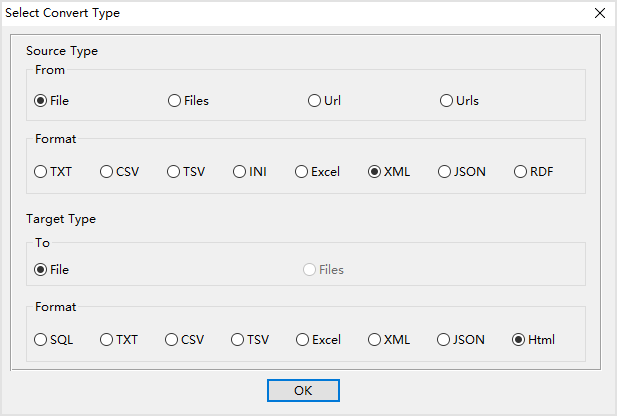Pick TXT as source format

click(53, 172)
